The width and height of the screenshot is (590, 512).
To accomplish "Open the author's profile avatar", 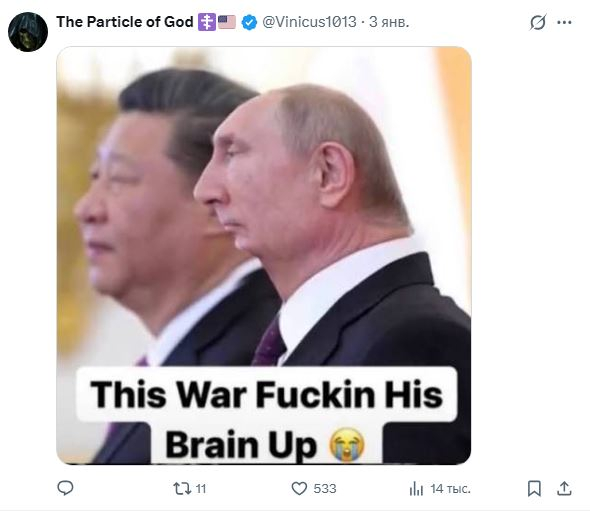I will pos(28,32).
